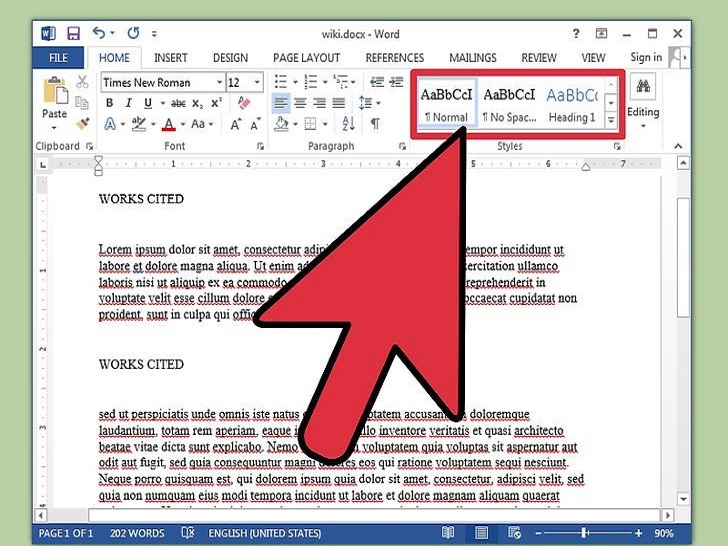This screenshot has width=728, height=546.
Task: Click the Save icon in title bar
Action: tap(73, 33)
